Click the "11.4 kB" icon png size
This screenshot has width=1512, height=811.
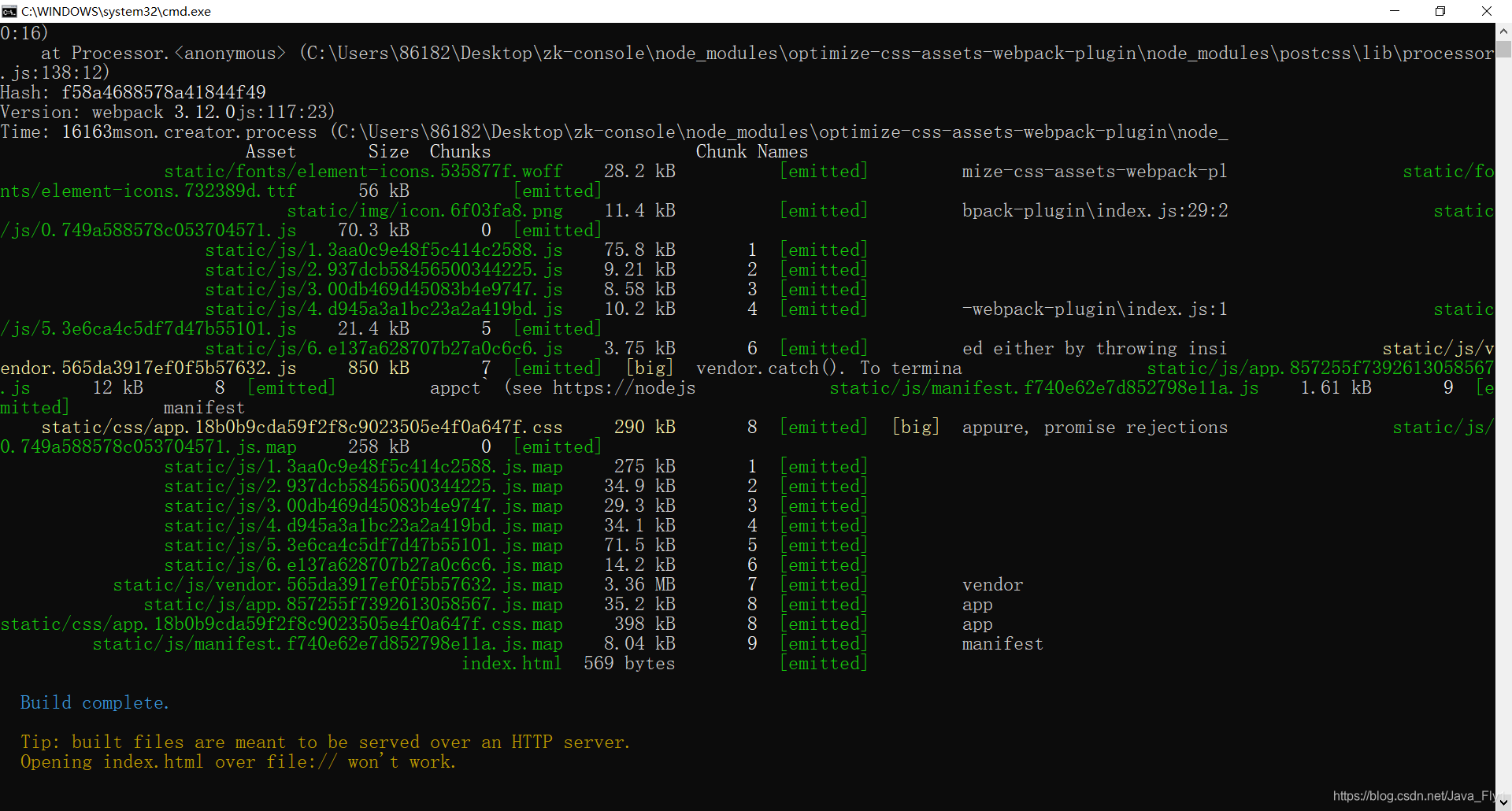coord(640,210)
